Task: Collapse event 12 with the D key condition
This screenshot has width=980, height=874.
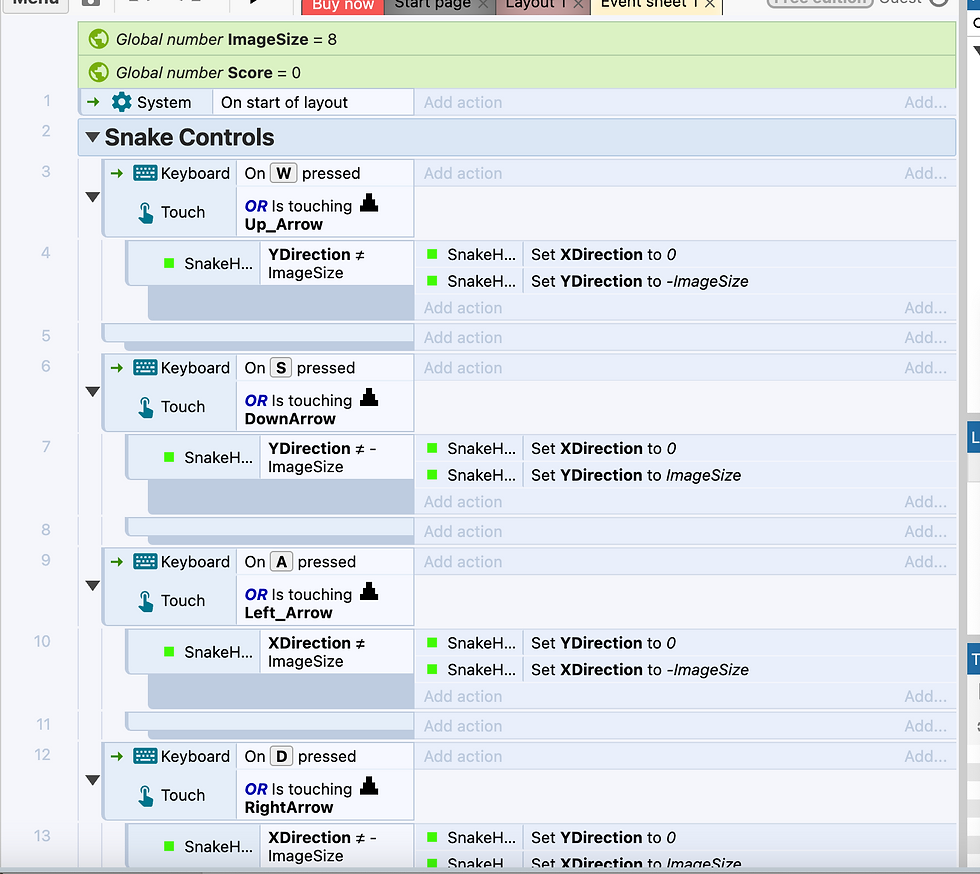Action: 92,780
